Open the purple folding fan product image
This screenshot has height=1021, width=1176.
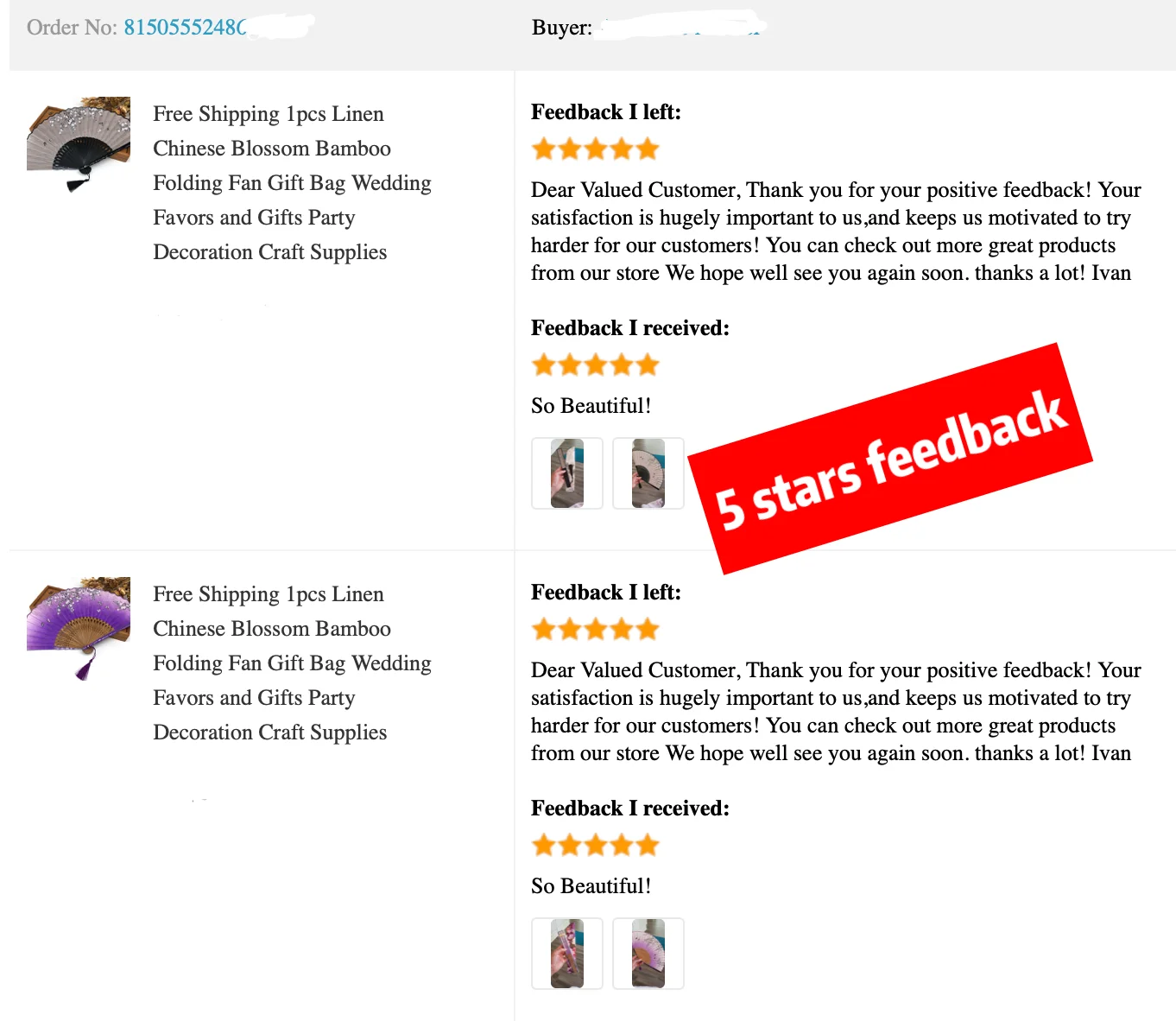click(79, 628)
